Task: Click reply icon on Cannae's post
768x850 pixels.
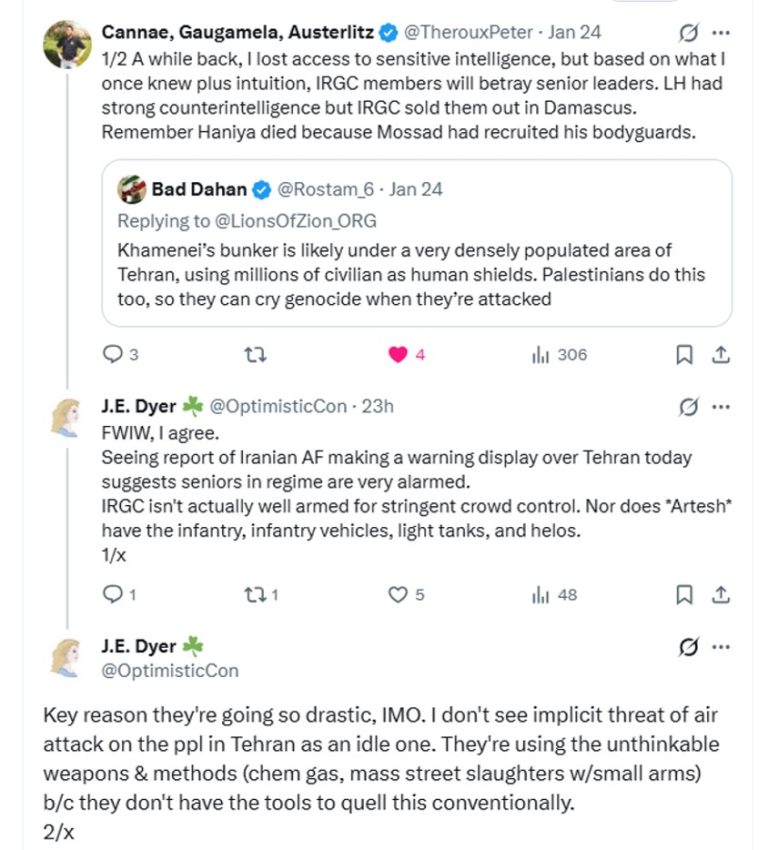Action: point(113,354)
